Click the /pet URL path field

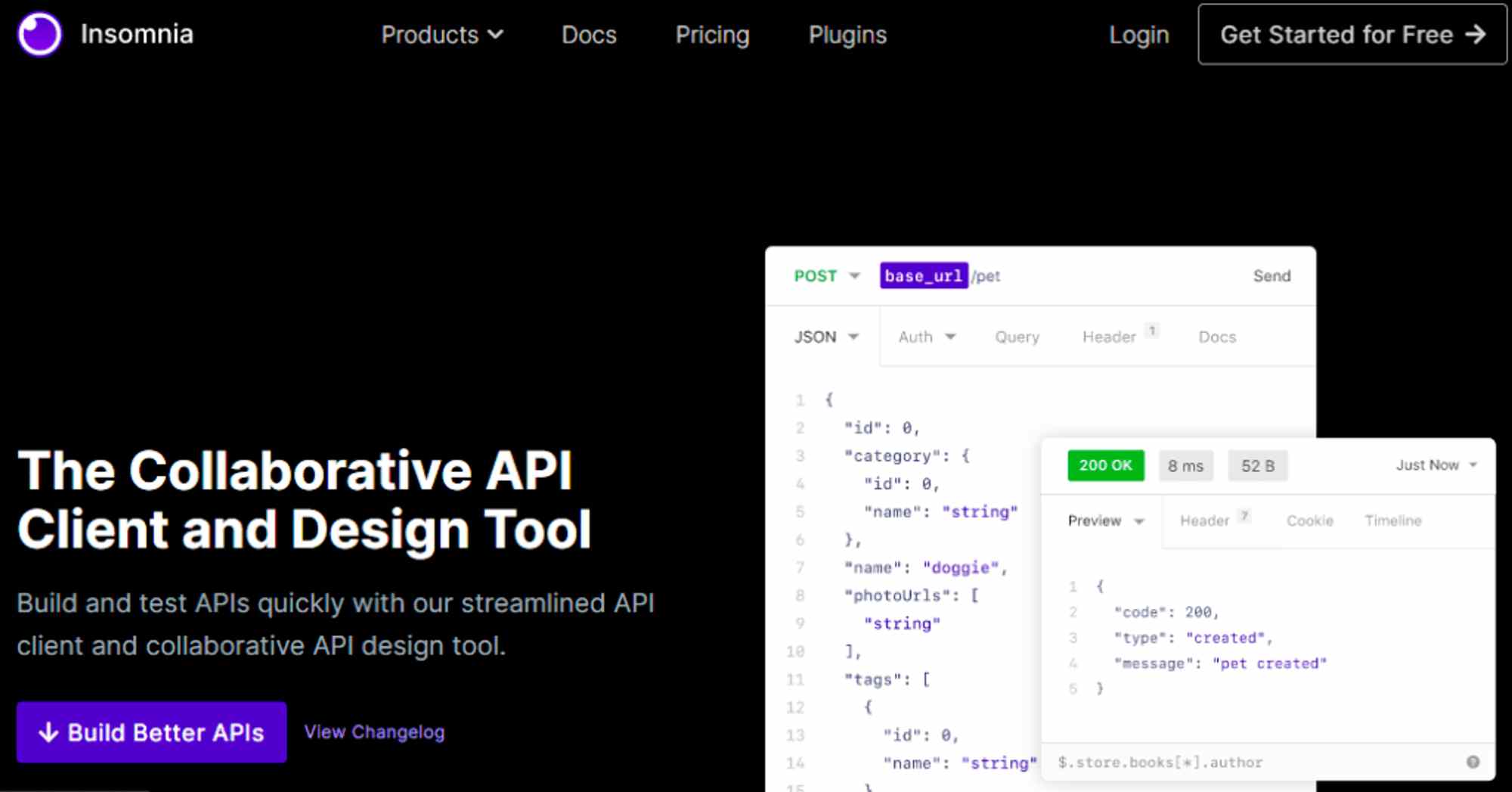click(x=987, y=277)
